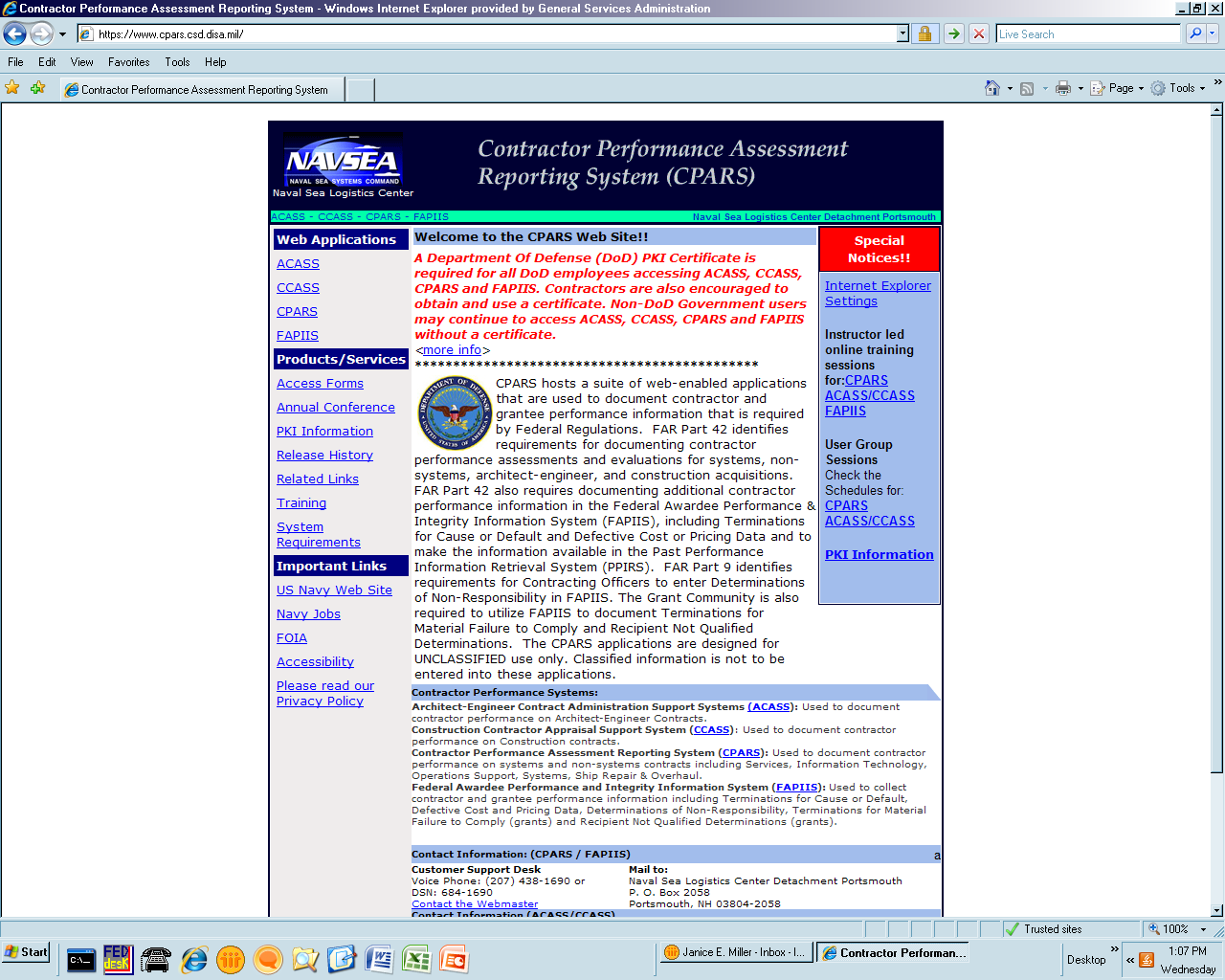Click the Live Search magnifier button

(x=1195, y=33)
